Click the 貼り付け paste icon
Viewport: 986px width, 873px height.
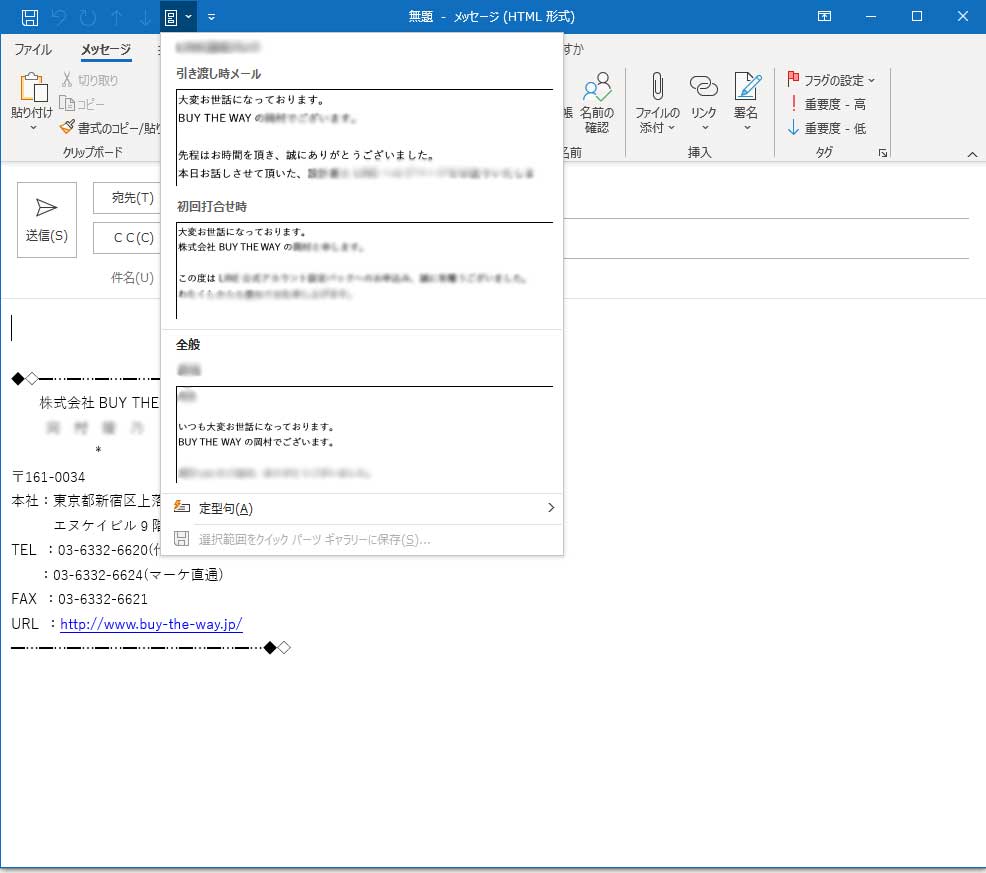[33, 87]
